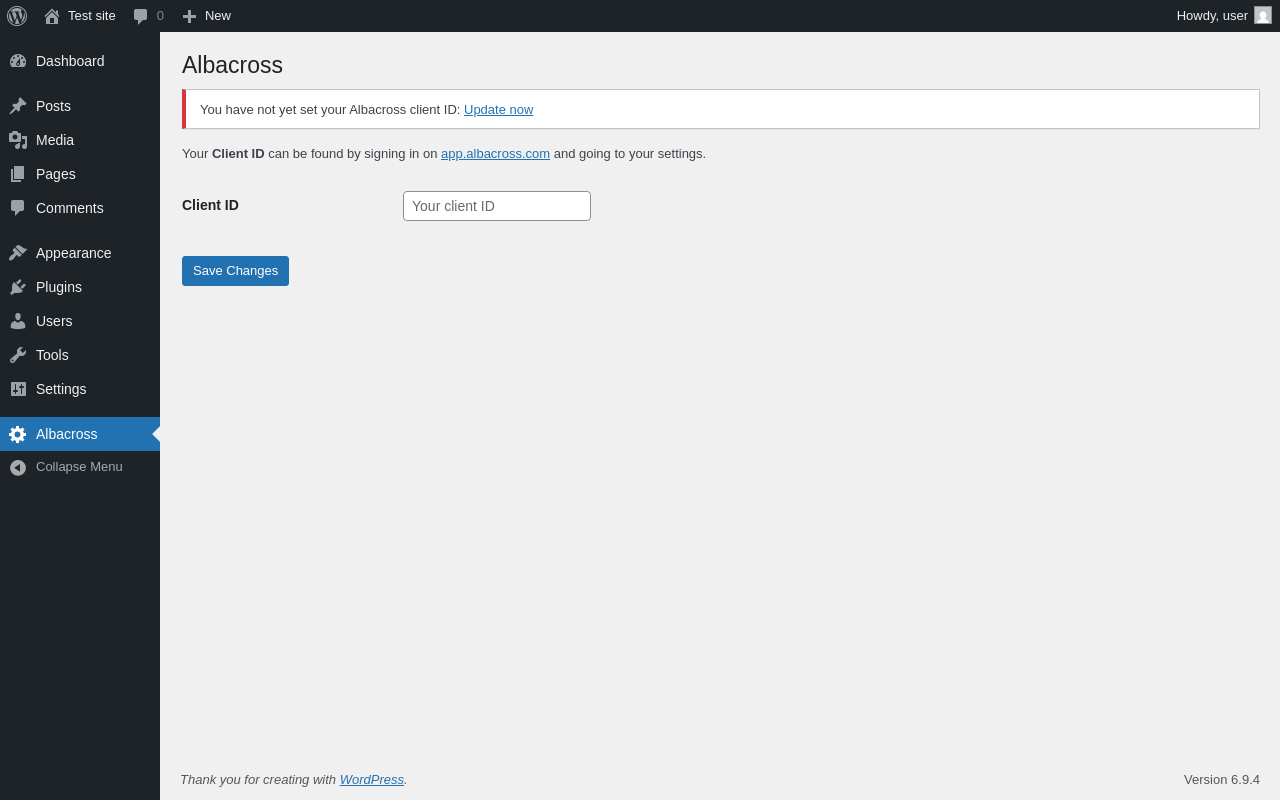Open the Users menu
The image size is (1280, 800).
point(80,321)
